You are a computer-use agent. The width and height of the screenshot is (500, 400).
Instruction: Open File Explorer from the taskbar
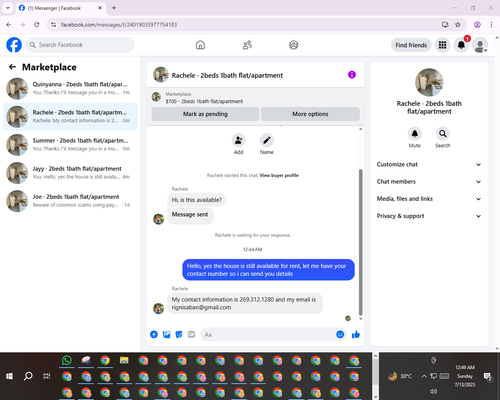pos(124,360)
